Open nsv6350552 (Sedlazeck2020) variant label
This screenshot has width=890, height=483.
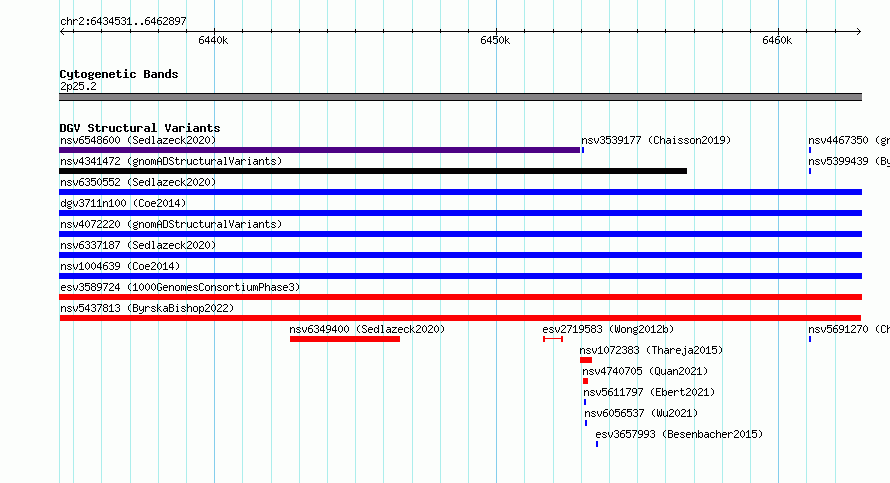pyautogui.click(x=138, y=182)
